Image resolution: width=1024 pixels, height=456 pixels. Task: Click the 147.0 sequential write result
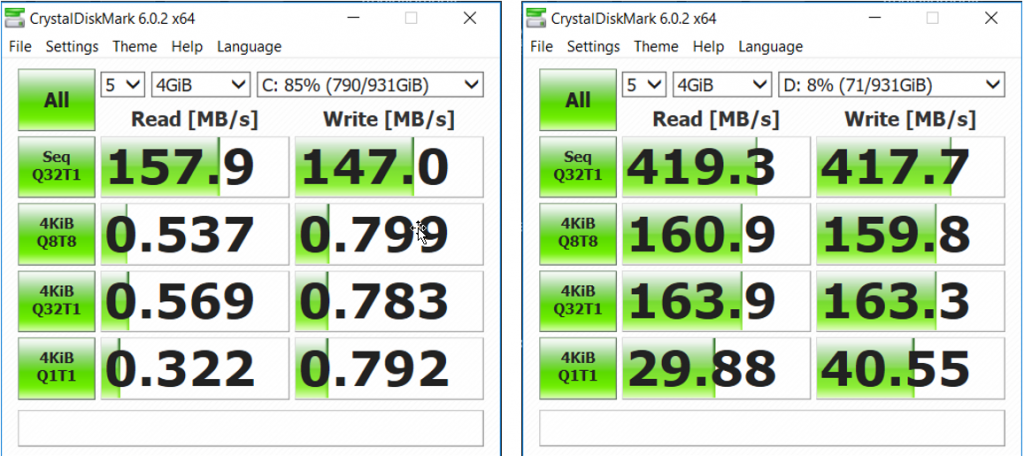389,167
